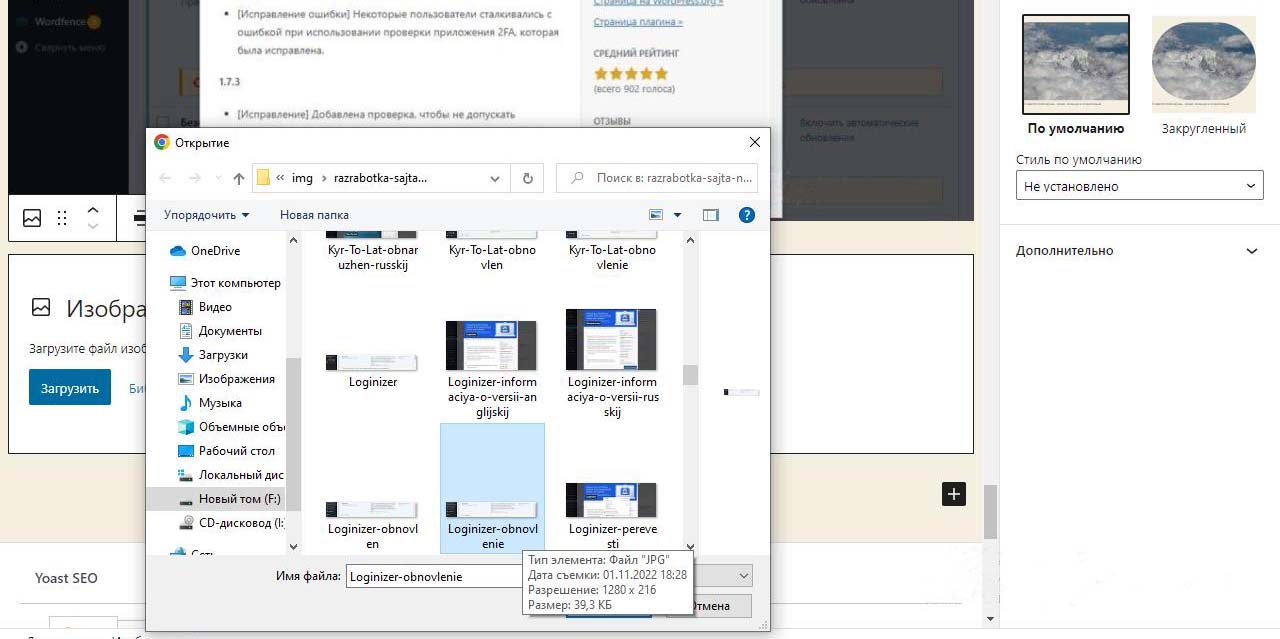Change view mode icon in the dialog
The width and height of the screenshot is (1280, 639).
(x=657, y=215)
